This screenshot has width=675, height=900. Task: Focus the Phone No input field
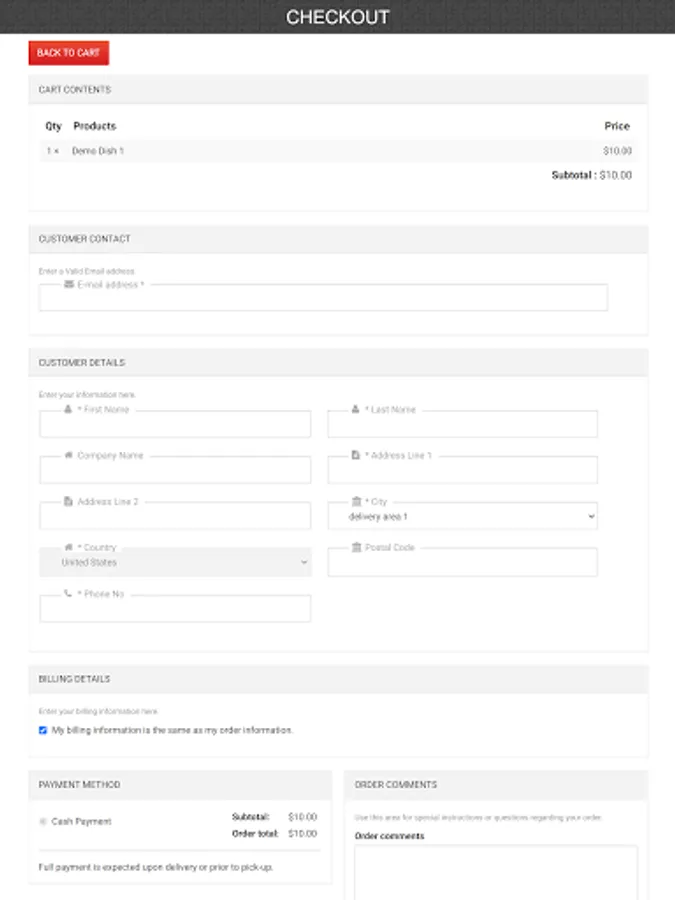pyautogui.click(x=175, y=609)
